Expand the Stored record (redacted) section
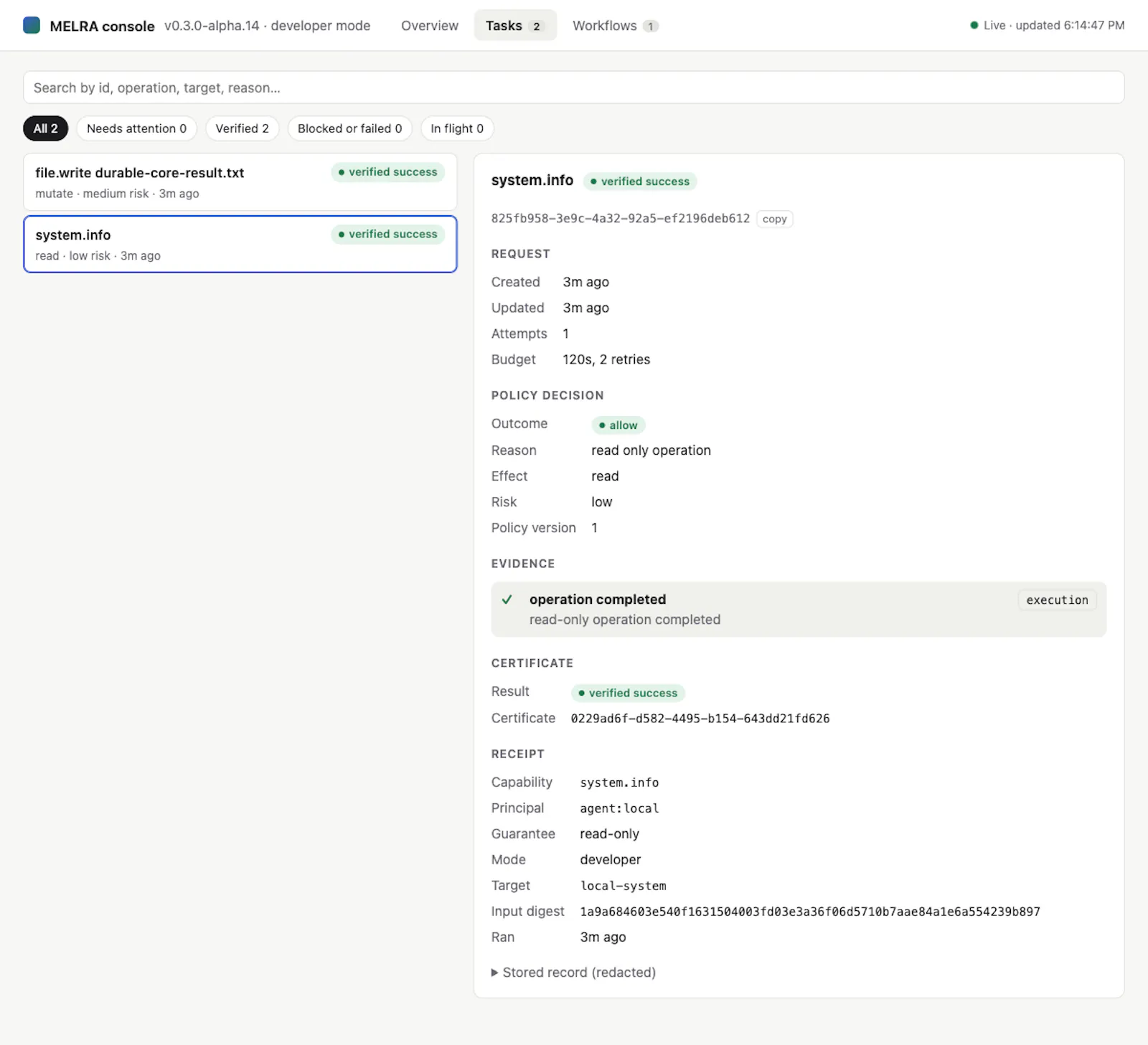This screenshot has height=1045, width=1148. [573, 973]
